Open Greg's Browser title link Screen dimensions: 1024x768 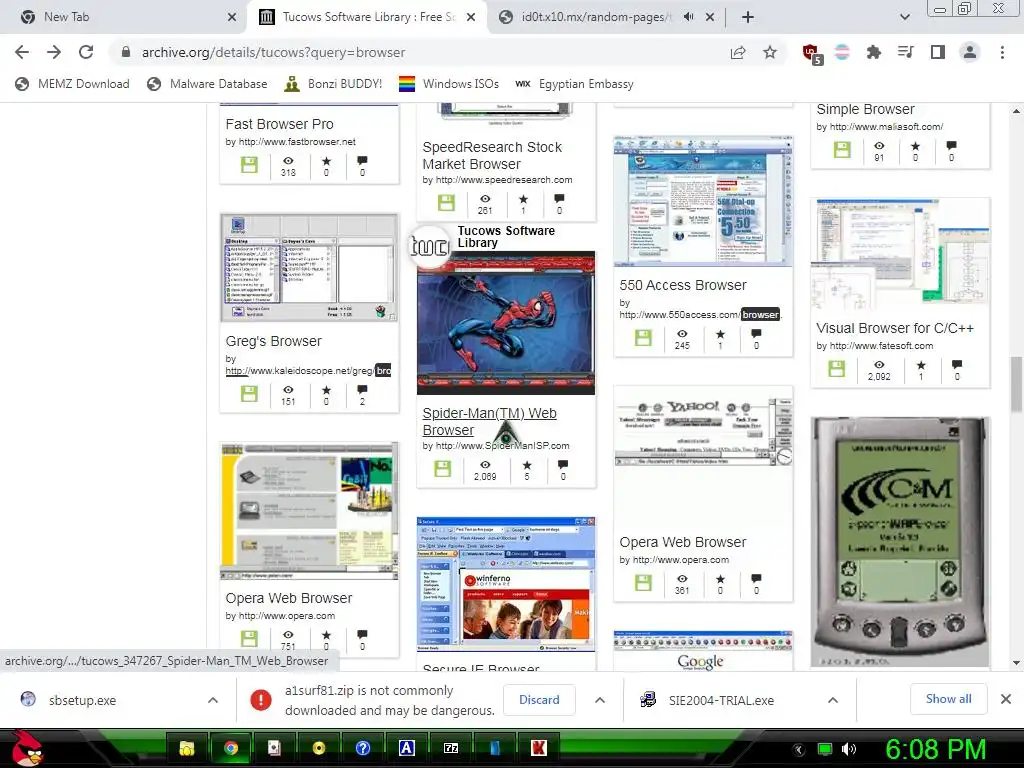[x=274, y=341]
